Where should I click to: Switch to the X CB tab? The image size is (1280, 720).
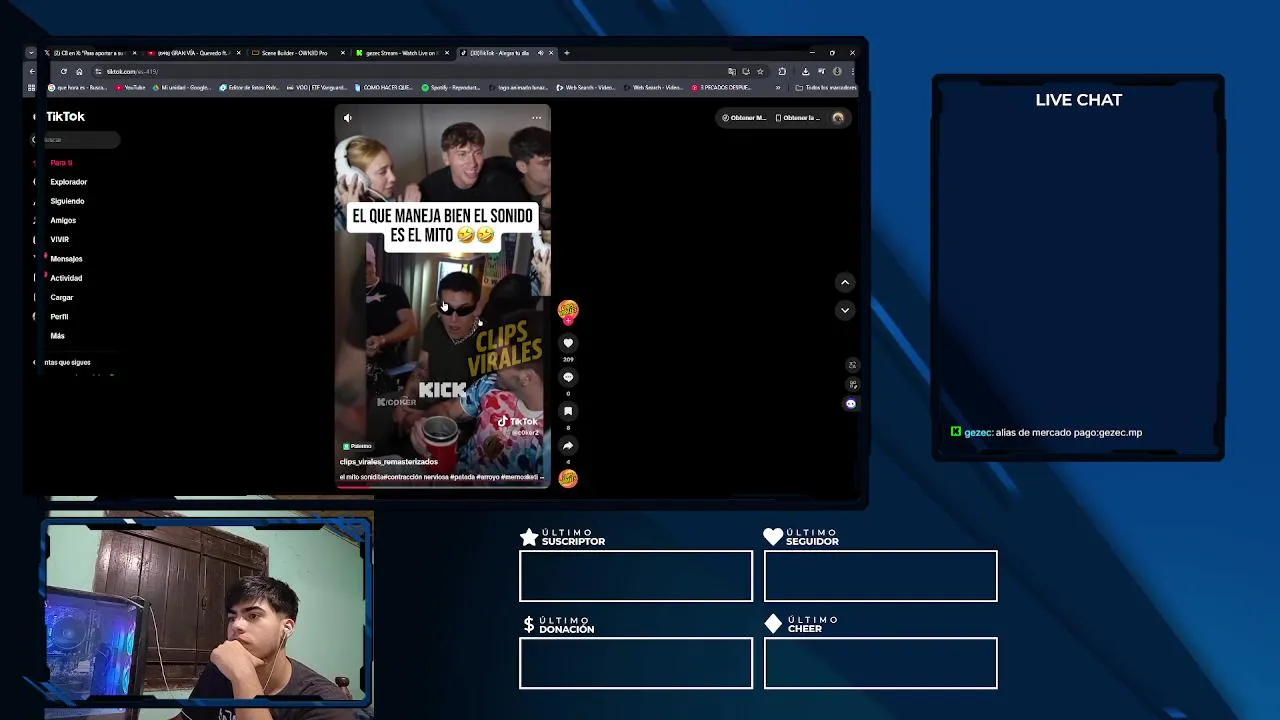90,53
